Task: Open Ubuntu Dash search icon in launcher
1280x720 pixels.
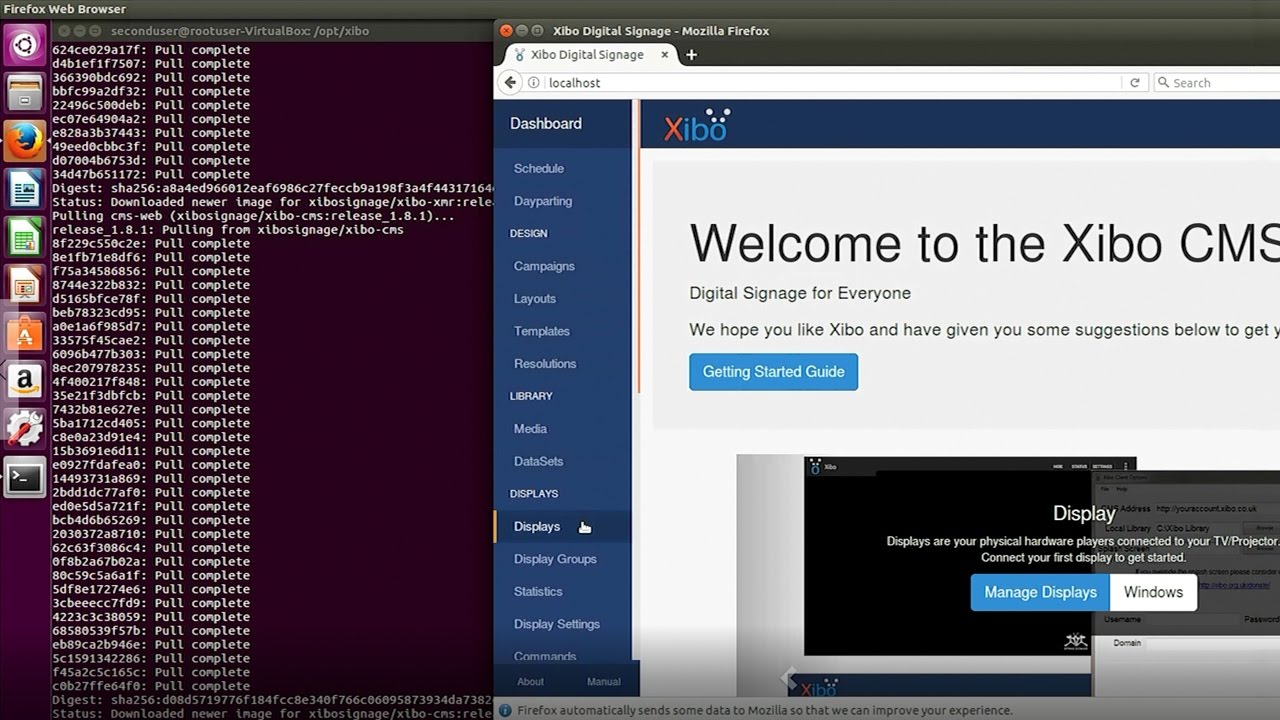Action: point(25,44)
